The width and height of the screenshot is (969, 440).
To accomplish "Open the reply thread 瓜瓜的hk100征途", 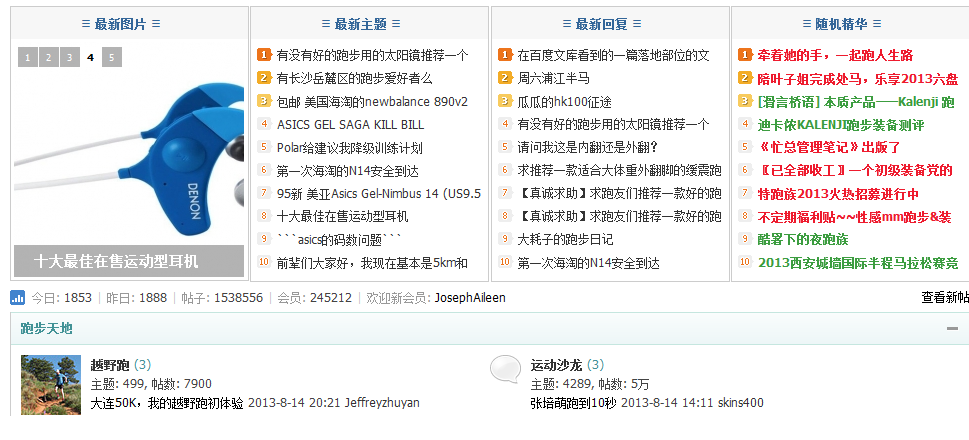I will click(x=564, y=101).
